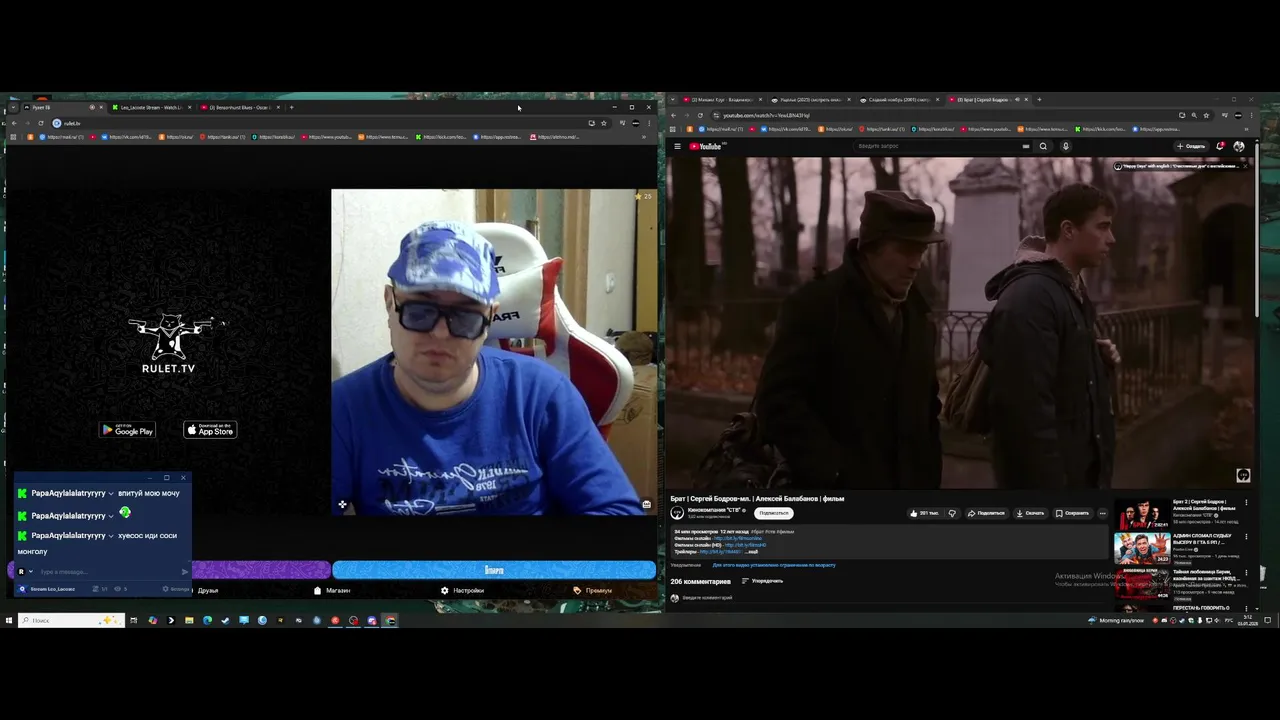Open the Друзья section on rulet.tv

tap(208, 591)
